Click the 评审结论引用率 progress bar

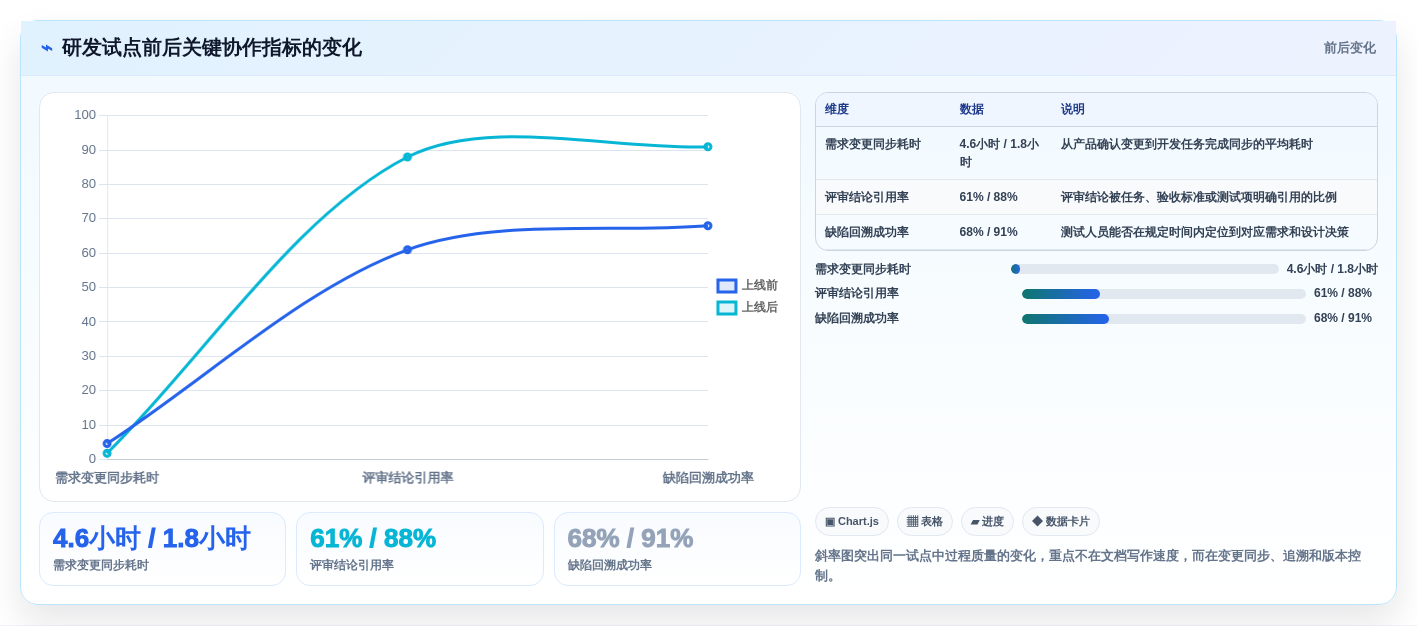point(1164,294)
